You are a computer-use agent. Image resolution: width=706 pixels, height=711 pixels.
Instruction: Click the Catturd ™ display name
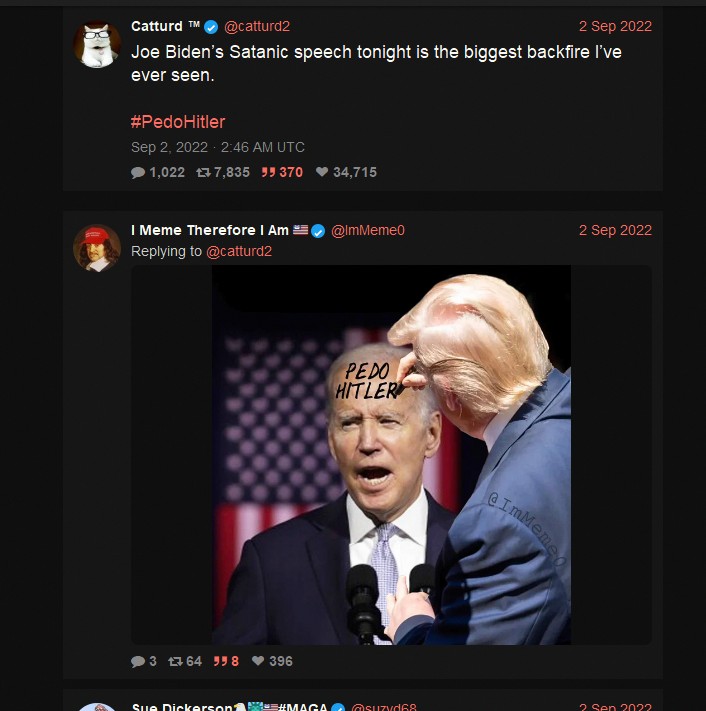166,26
